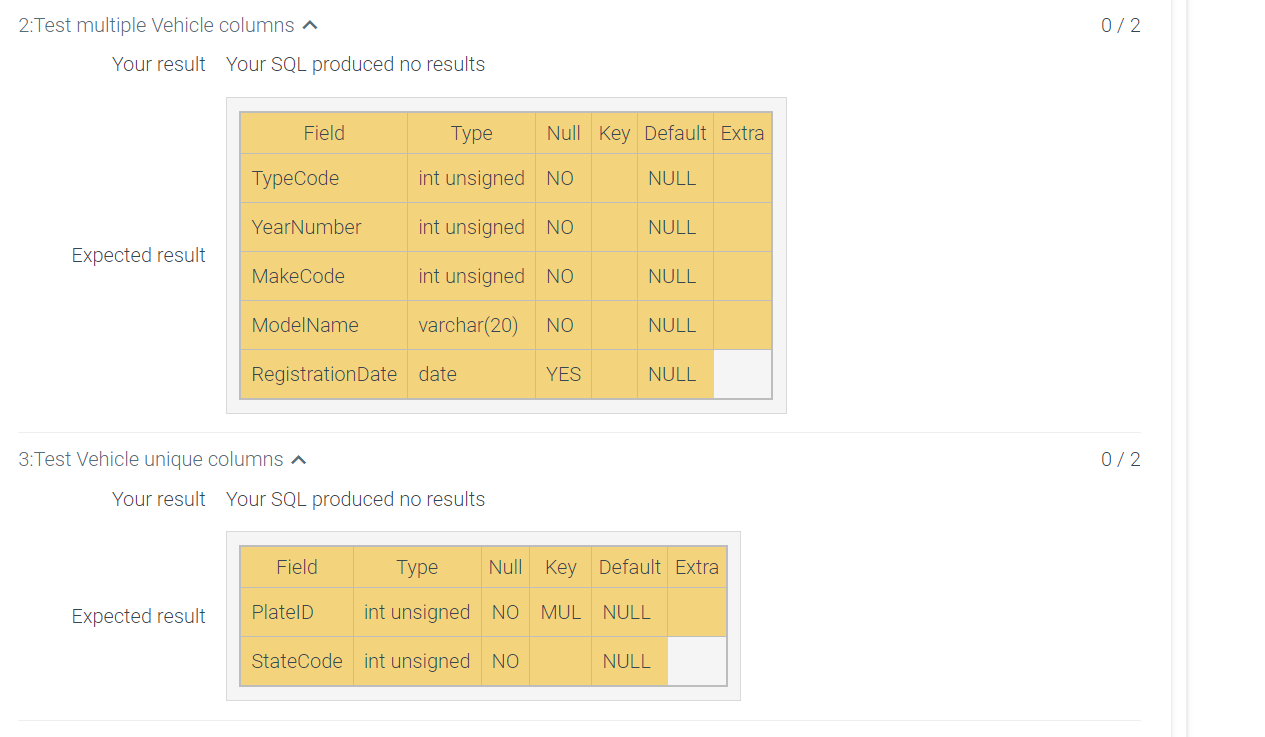The height and width of the screenshot is (737, 1265).
Task: Click the 'Field' column header in test 2 table
Action: click(324, 132)
